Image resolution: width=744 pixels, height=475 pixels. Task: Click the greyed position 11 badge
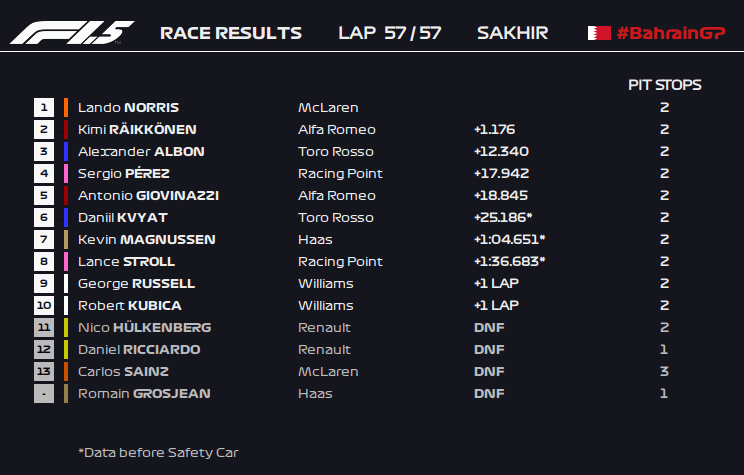[x=43, y=327]
